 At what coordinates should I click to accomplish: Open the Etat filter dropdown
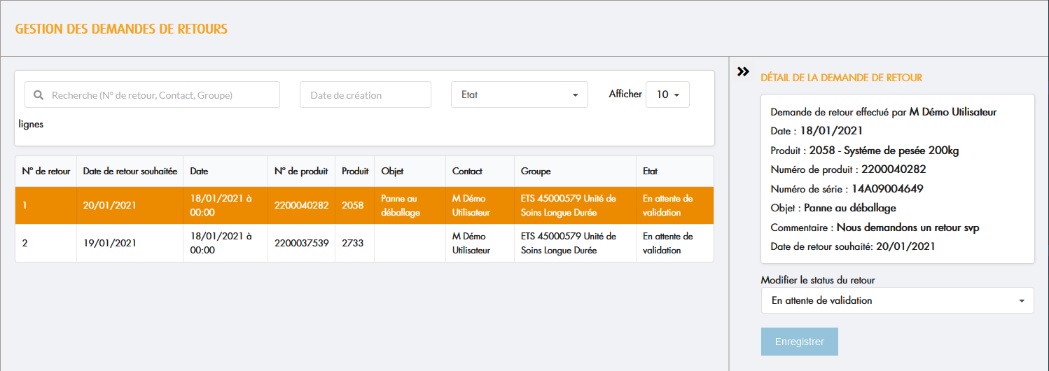tap(519, 95)
